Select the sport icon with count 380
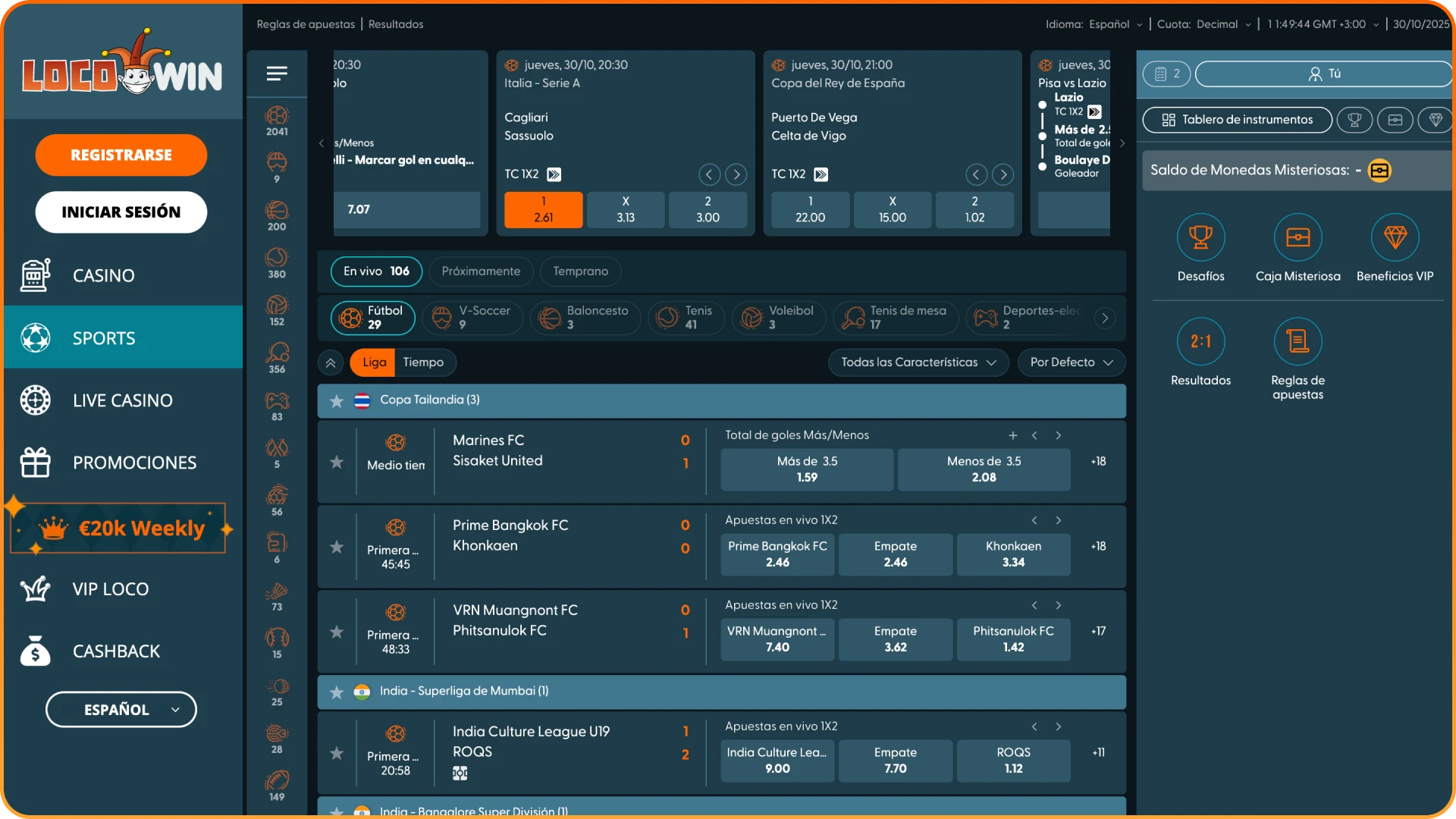Screen dimensions: 1456x819 point(277,263)
